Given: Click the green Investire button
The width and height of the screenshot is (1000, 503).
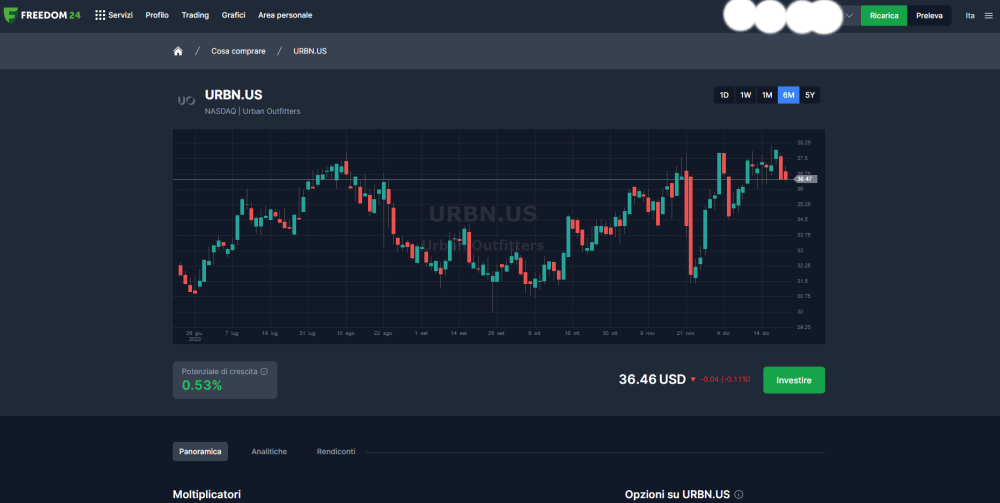Looking at the screenshot, I should (794, 380).
